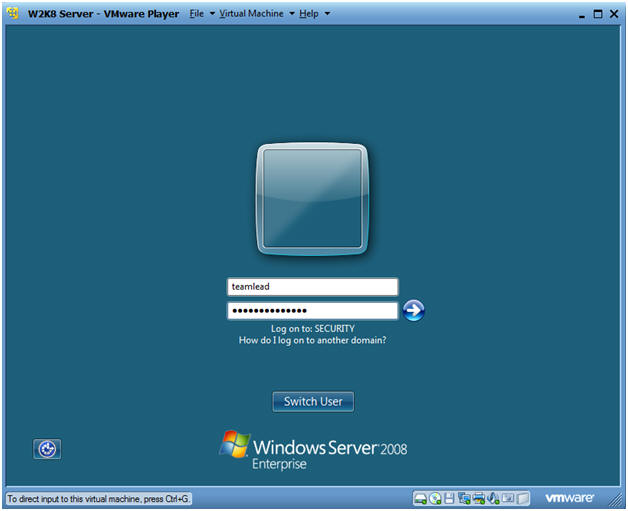Open 'How do I log on to another domain?' link

pyautogui.click(x=313, y=340)
